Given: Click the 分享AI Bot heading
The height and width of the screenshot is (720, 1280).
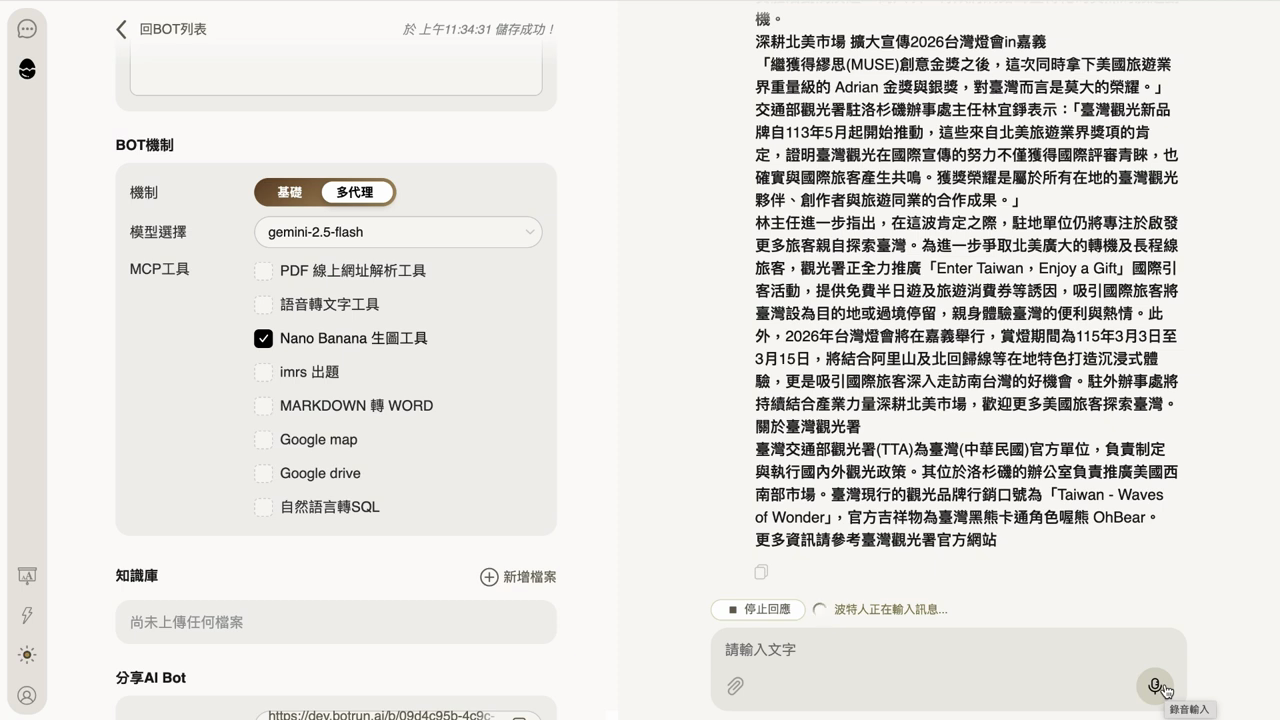Looking at the screenshot, I should (x=151, y=678).
